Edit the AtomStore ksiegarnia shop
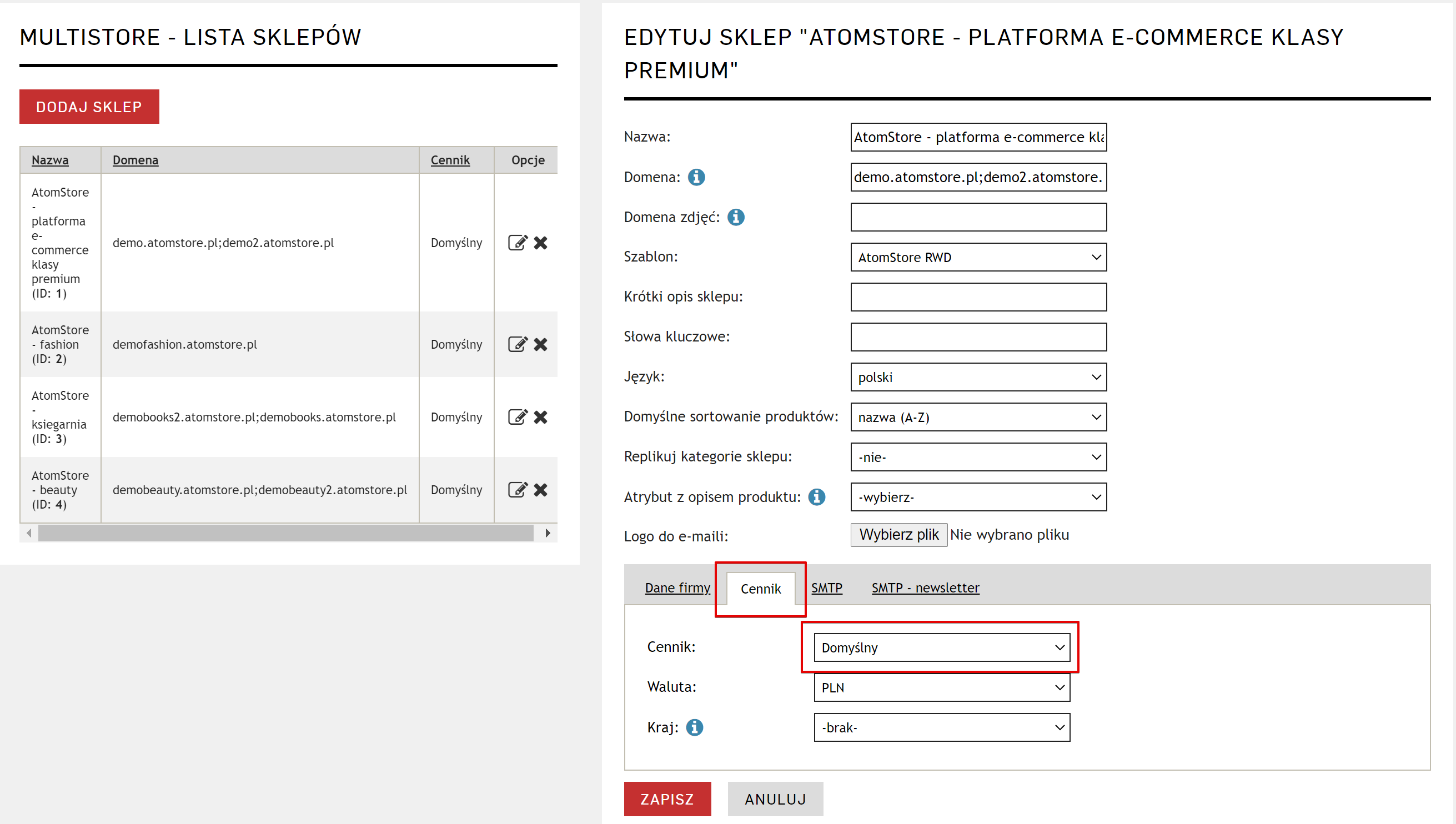Viewport: 1456px width, 824px height. click(x=517, y=417)
